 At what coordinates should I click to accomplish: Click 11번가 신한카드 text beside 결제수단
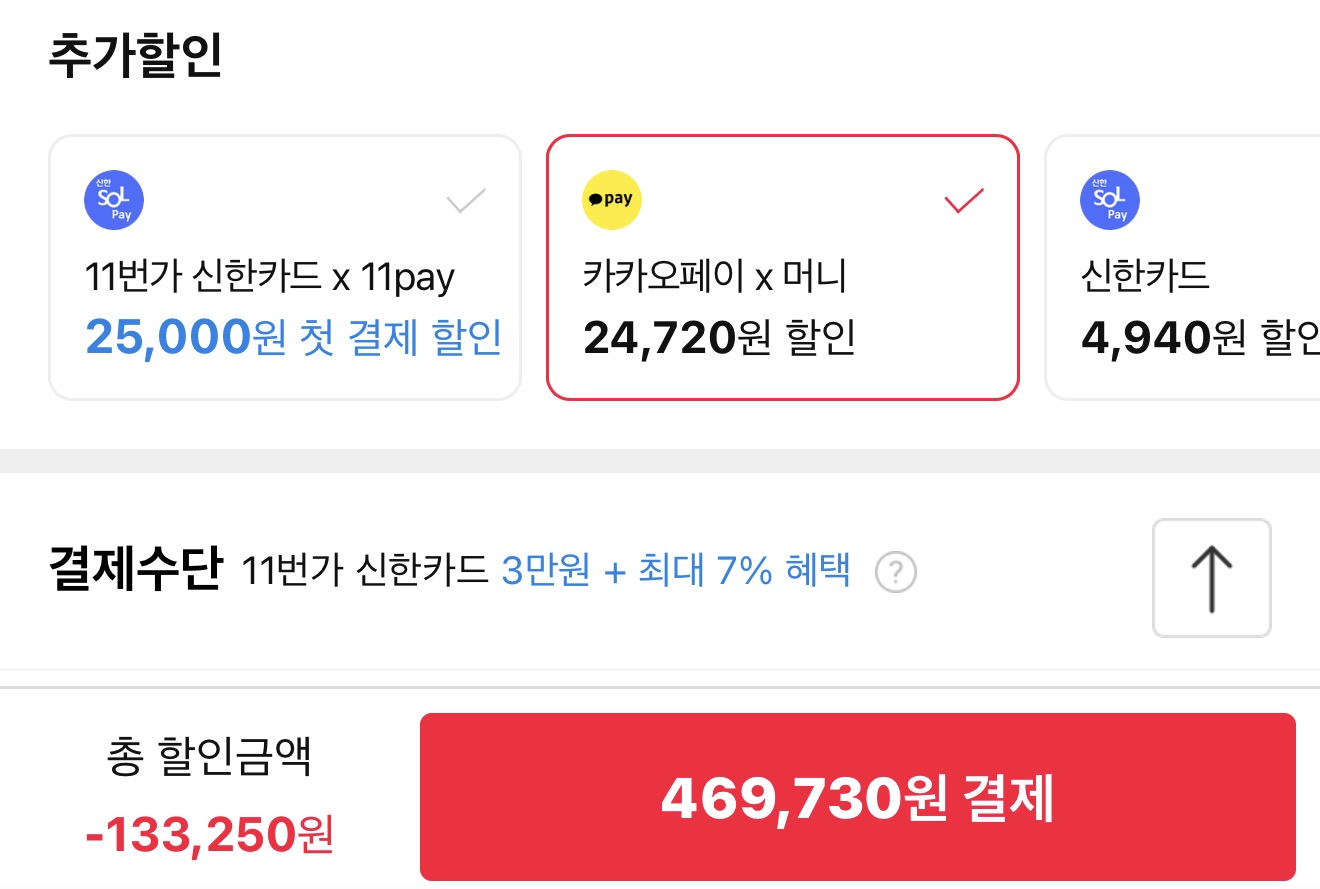coord(365,572)
